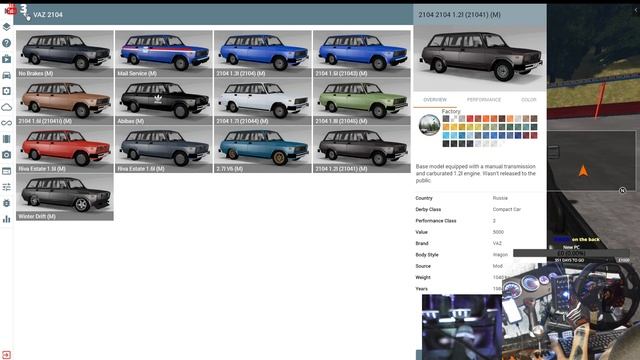Click the vehicle description paragraph text
The image size is (640, 360).
pos(476,173)
